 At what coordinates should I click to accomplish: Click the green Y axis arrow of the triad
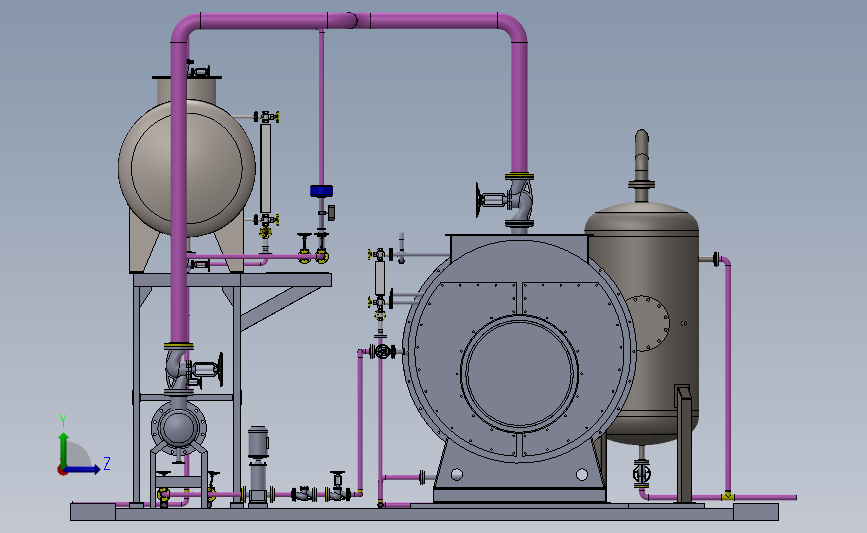pyautogui.click(x=64, y=450)
